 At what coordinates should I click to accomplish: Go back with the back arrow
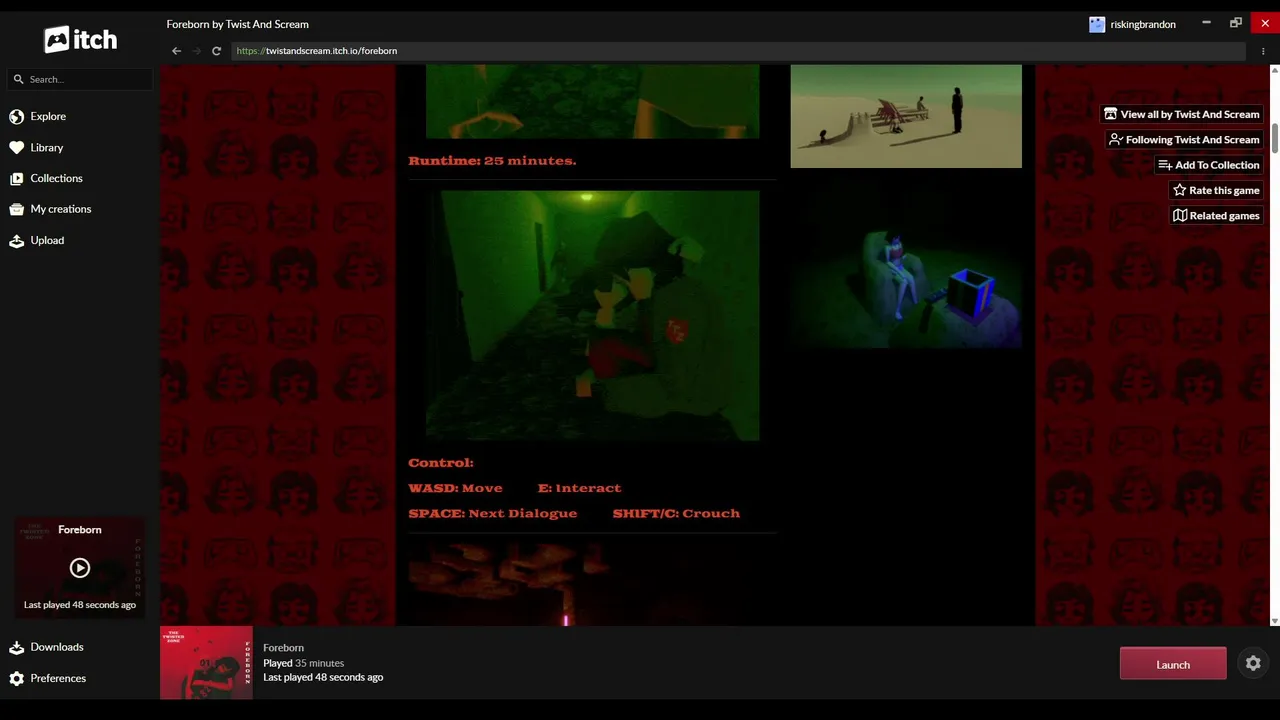tap(177, 51)
